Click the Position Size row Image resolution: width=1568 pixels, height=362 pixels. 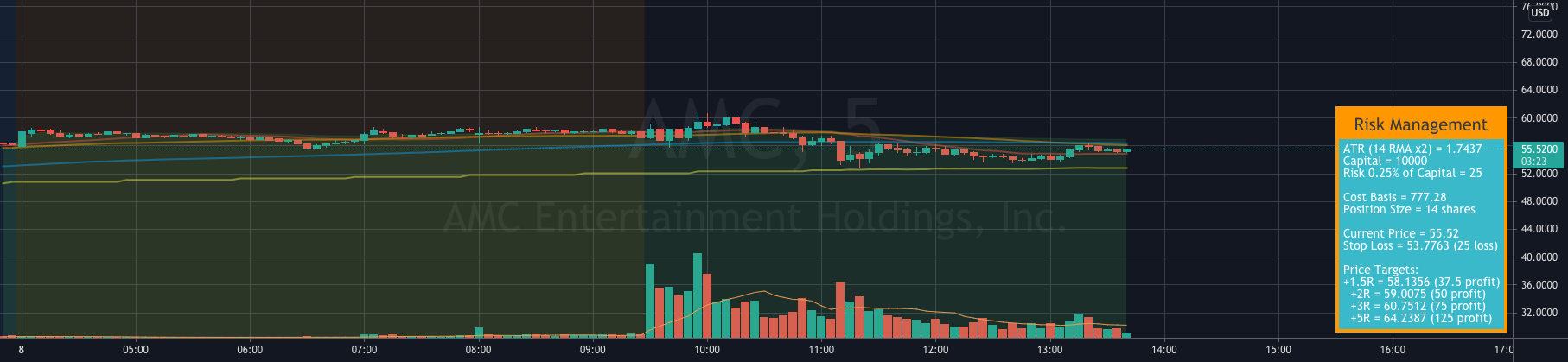coord(1409,209)
